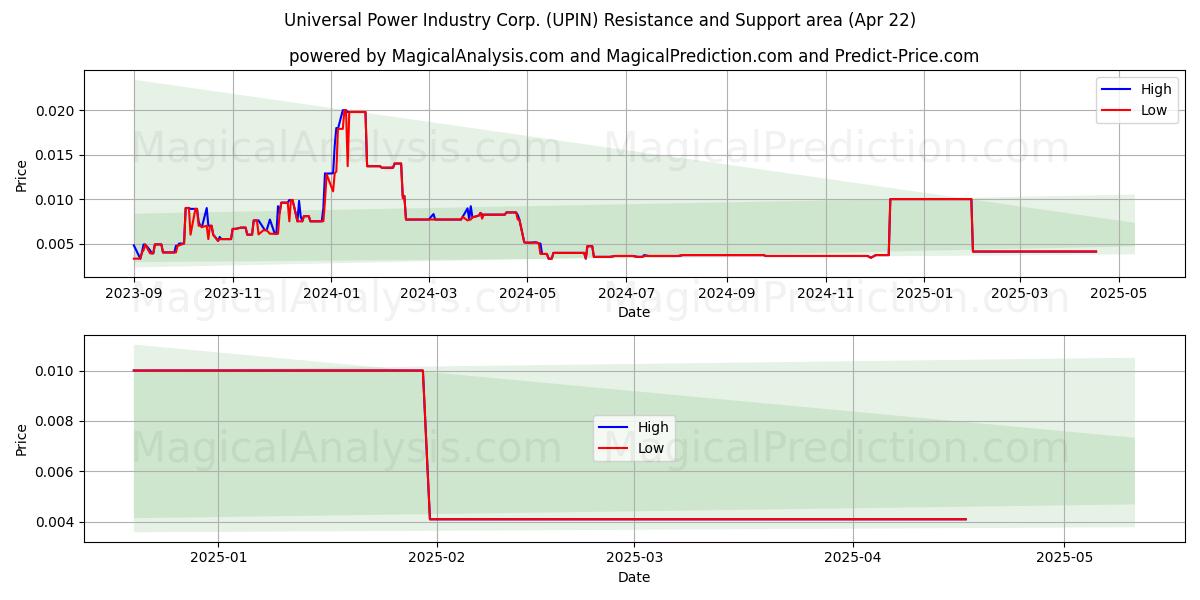
Task: Click the '0.008' price tick in bottom chart
Action: pyautogui.click(x=57, y=422)
